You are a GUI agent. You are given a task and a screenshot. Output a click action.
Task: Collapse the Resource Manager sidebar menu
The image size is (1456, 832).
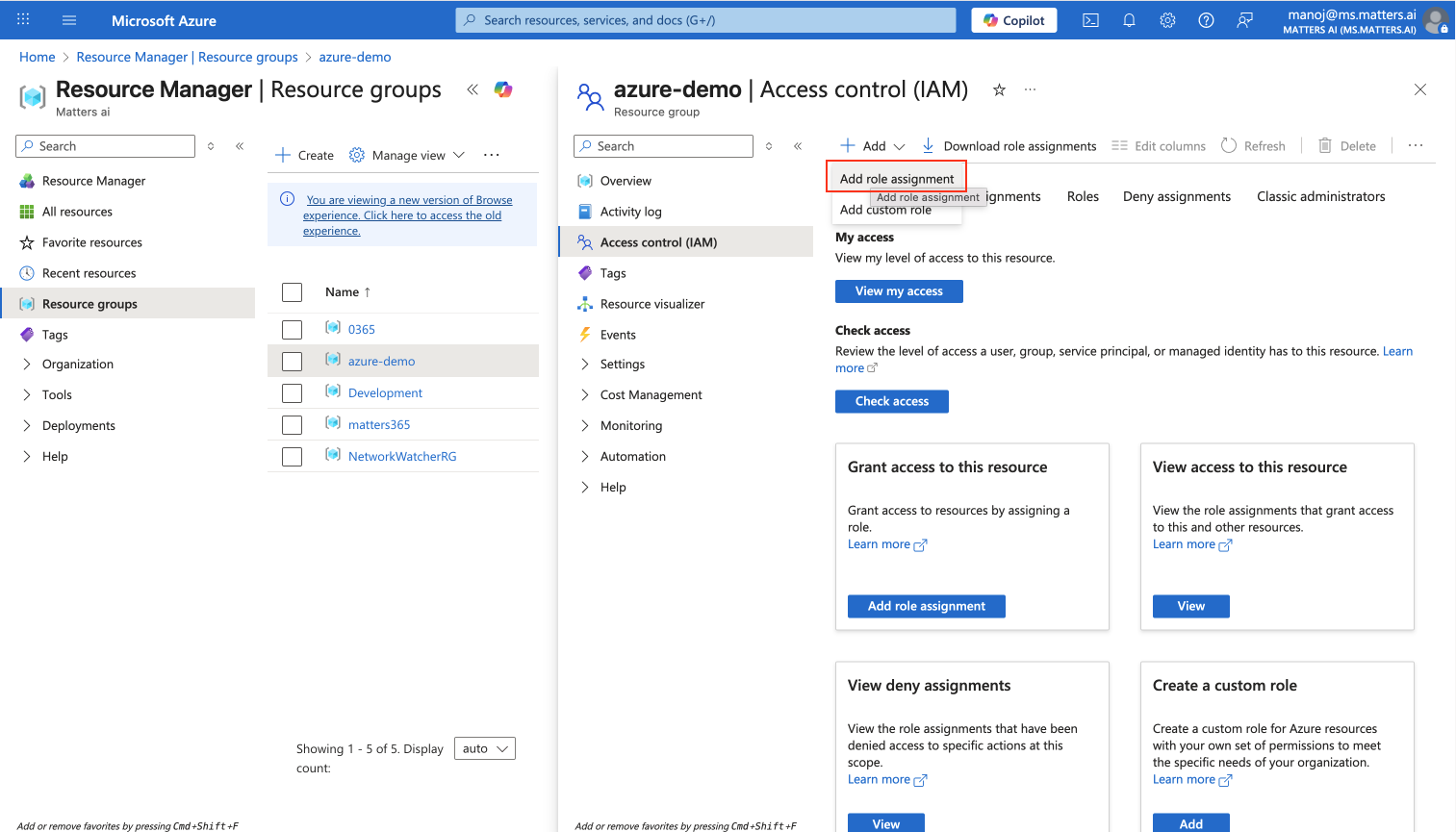coord(240,146)
